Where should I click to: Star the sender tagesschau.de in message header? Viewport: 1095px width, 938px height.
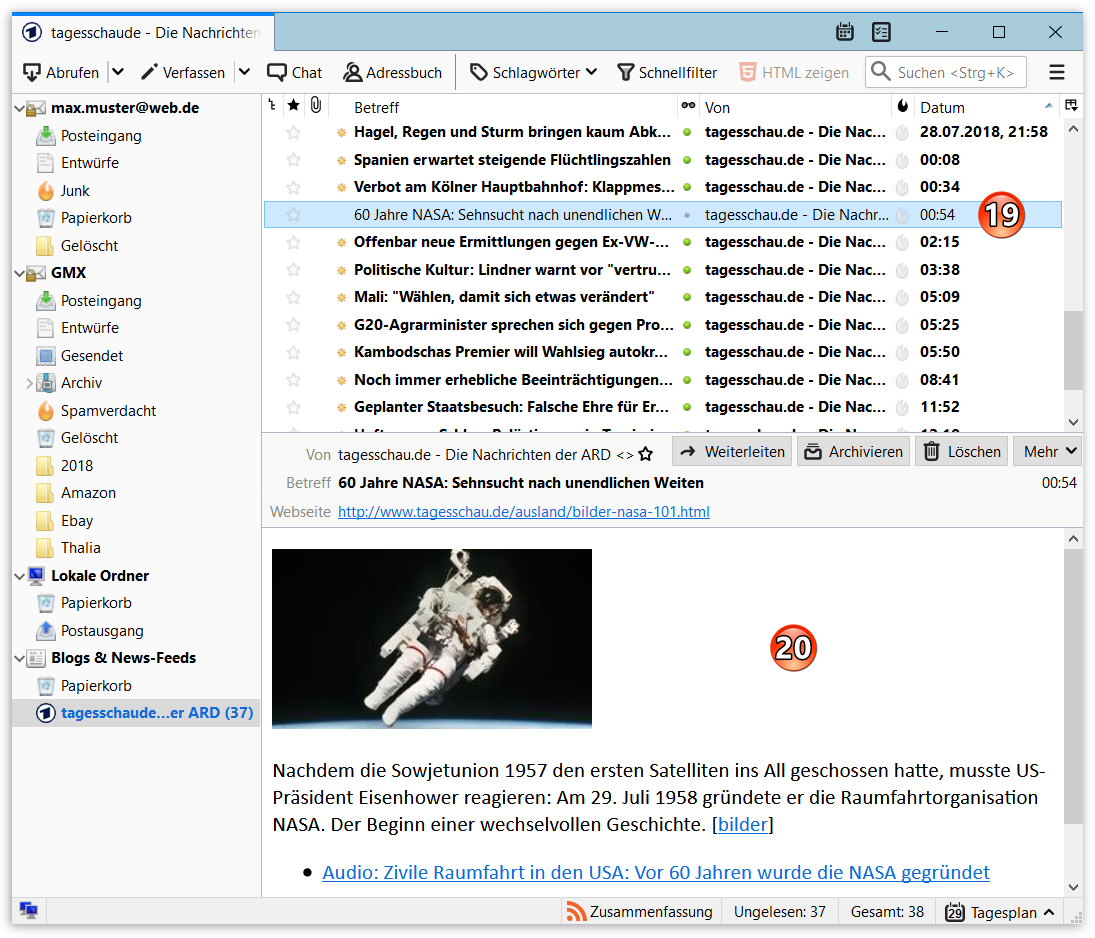646,453
